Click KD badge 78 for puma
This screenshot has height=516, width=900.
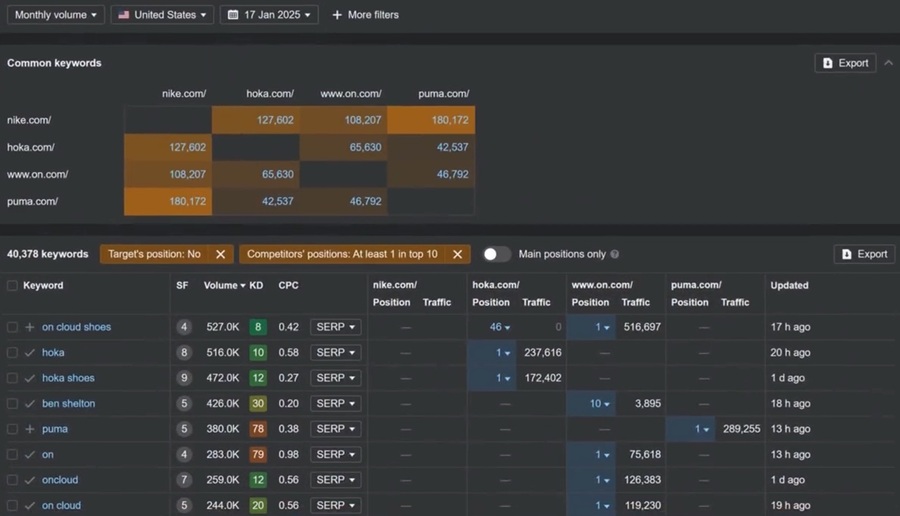[x=258, y=429]
